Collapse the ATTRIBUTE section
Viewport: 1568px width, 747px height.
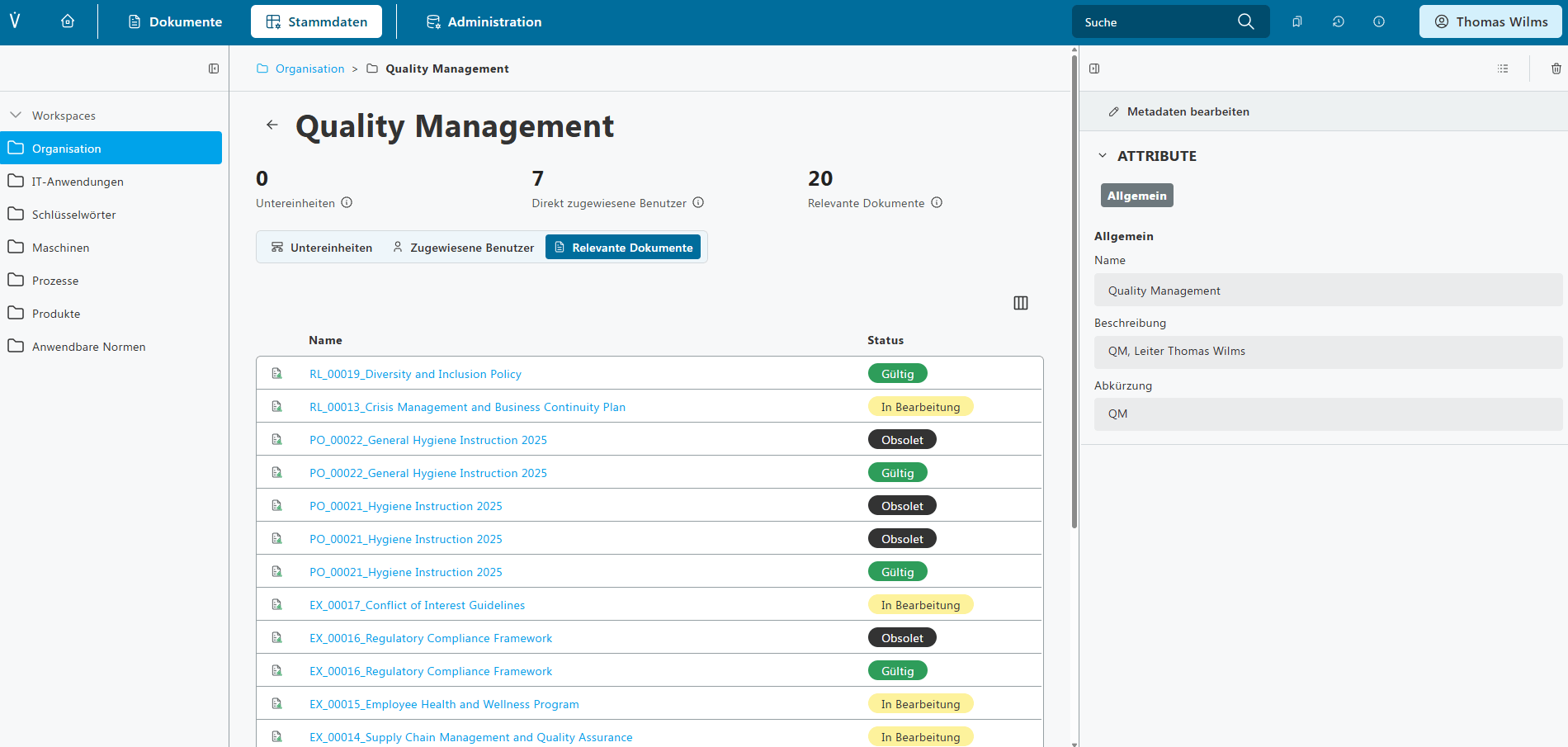tap(1103, 156)
